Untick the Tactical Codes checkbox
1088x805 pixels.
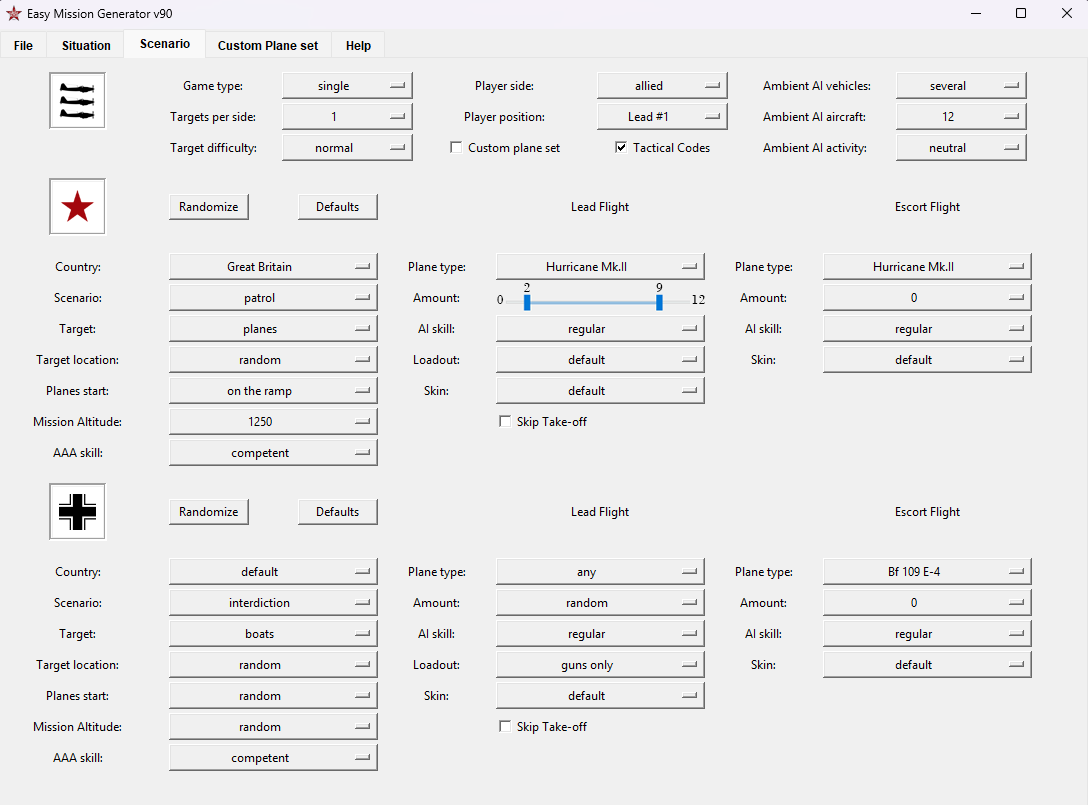(x=621, y=147)
